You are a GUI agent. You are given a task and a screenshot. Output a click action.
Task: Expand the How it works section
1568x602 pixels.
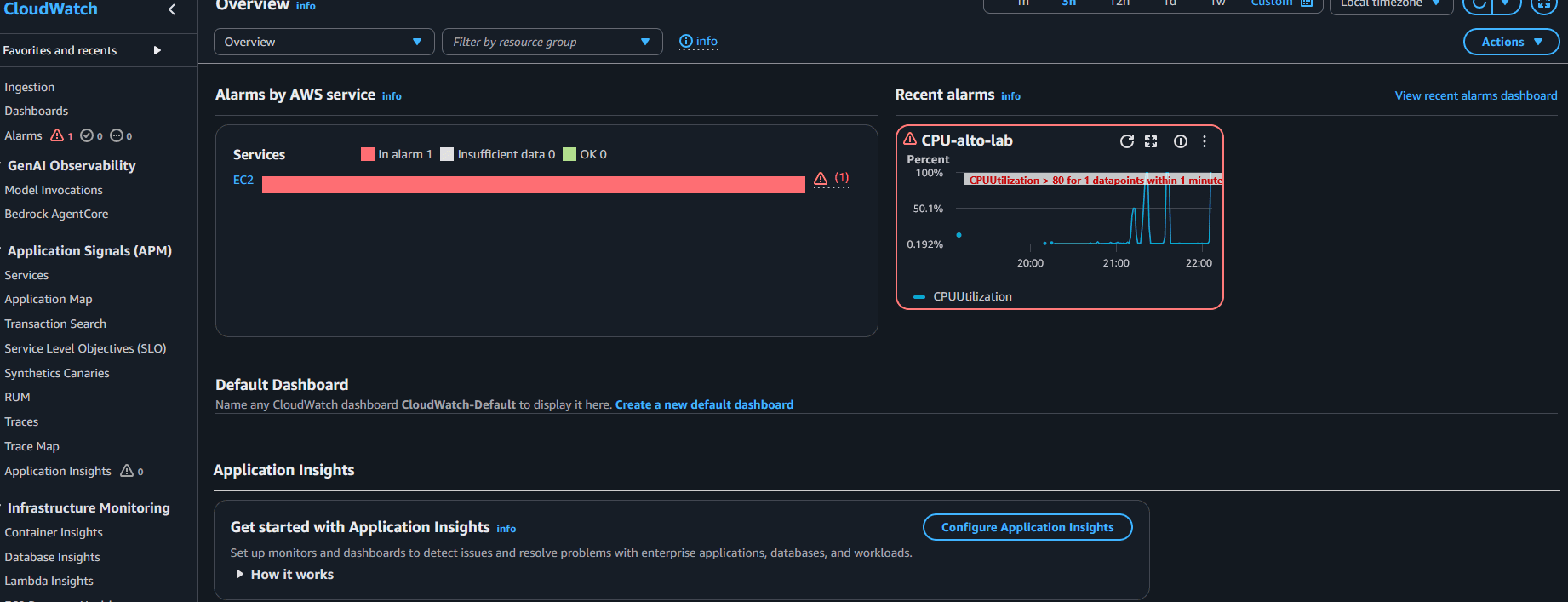(x=284, y=575)
